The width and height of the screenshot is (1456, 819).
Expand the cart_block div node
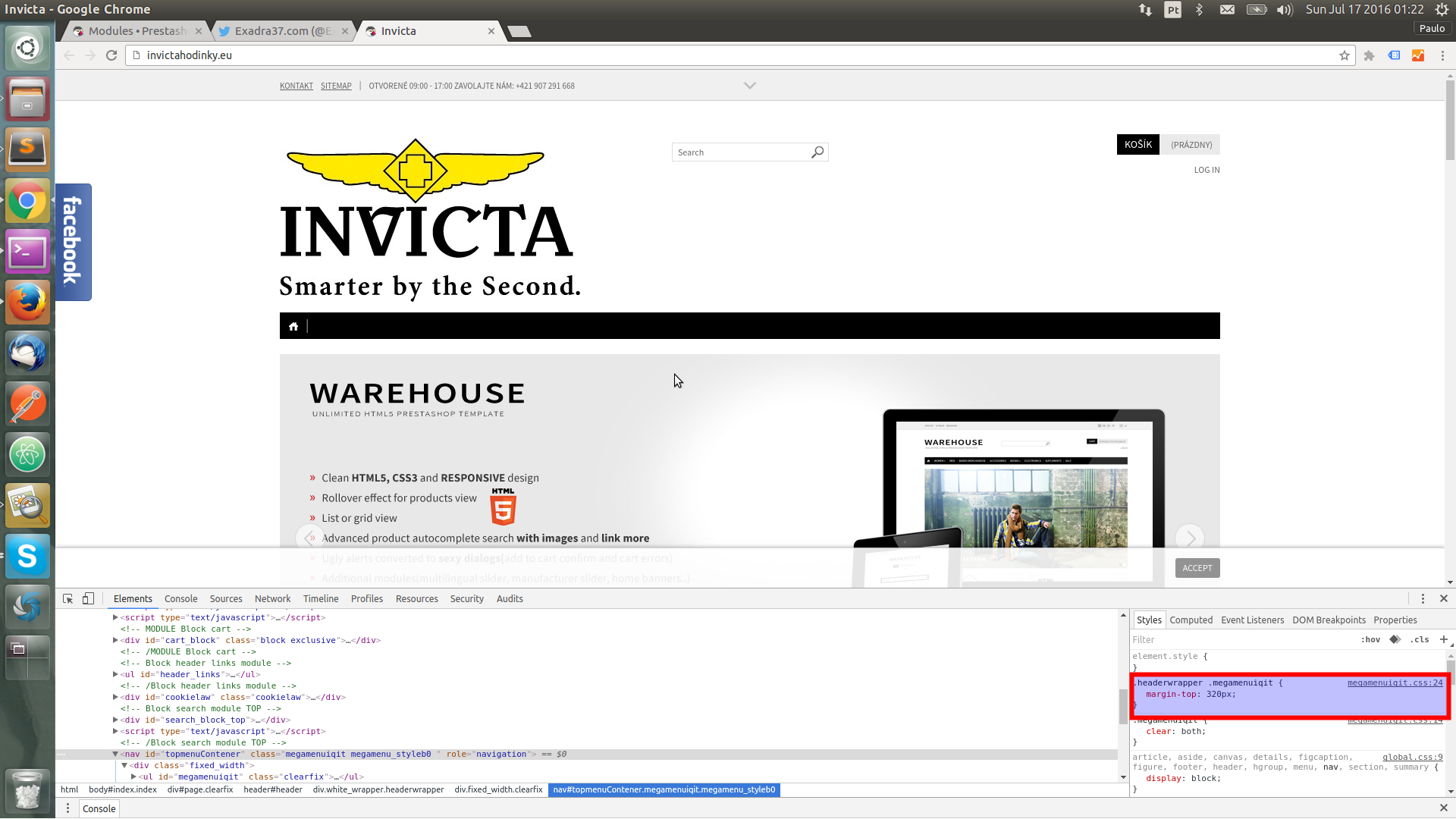[x=115, y=640]
